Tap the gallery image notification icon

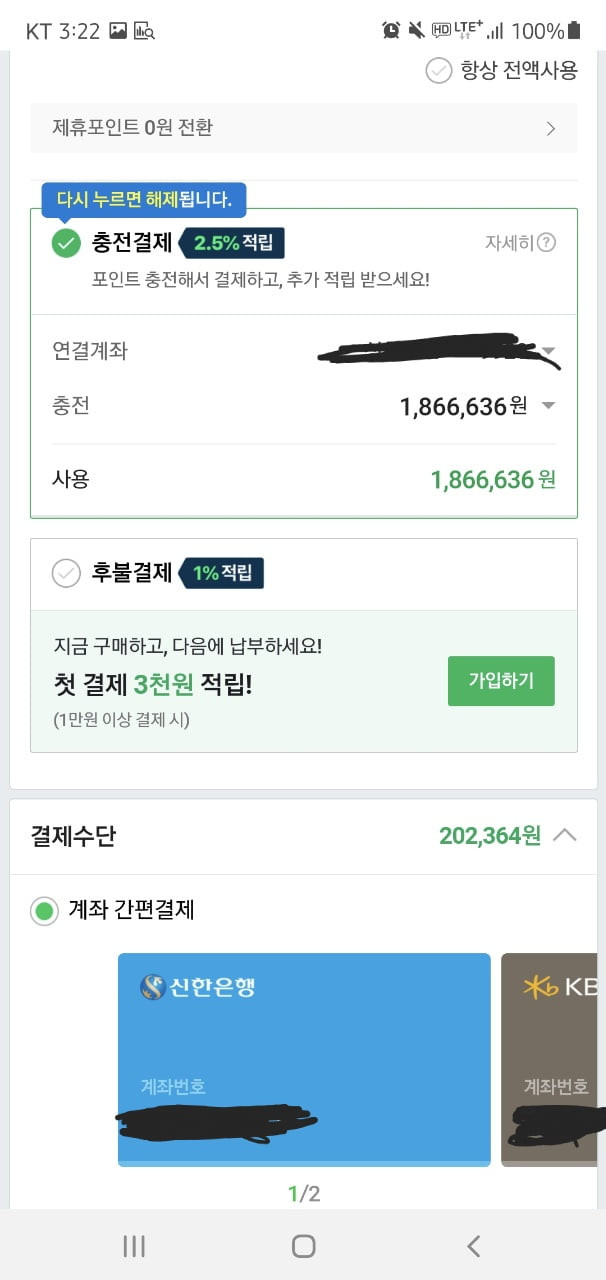(118, 31)
